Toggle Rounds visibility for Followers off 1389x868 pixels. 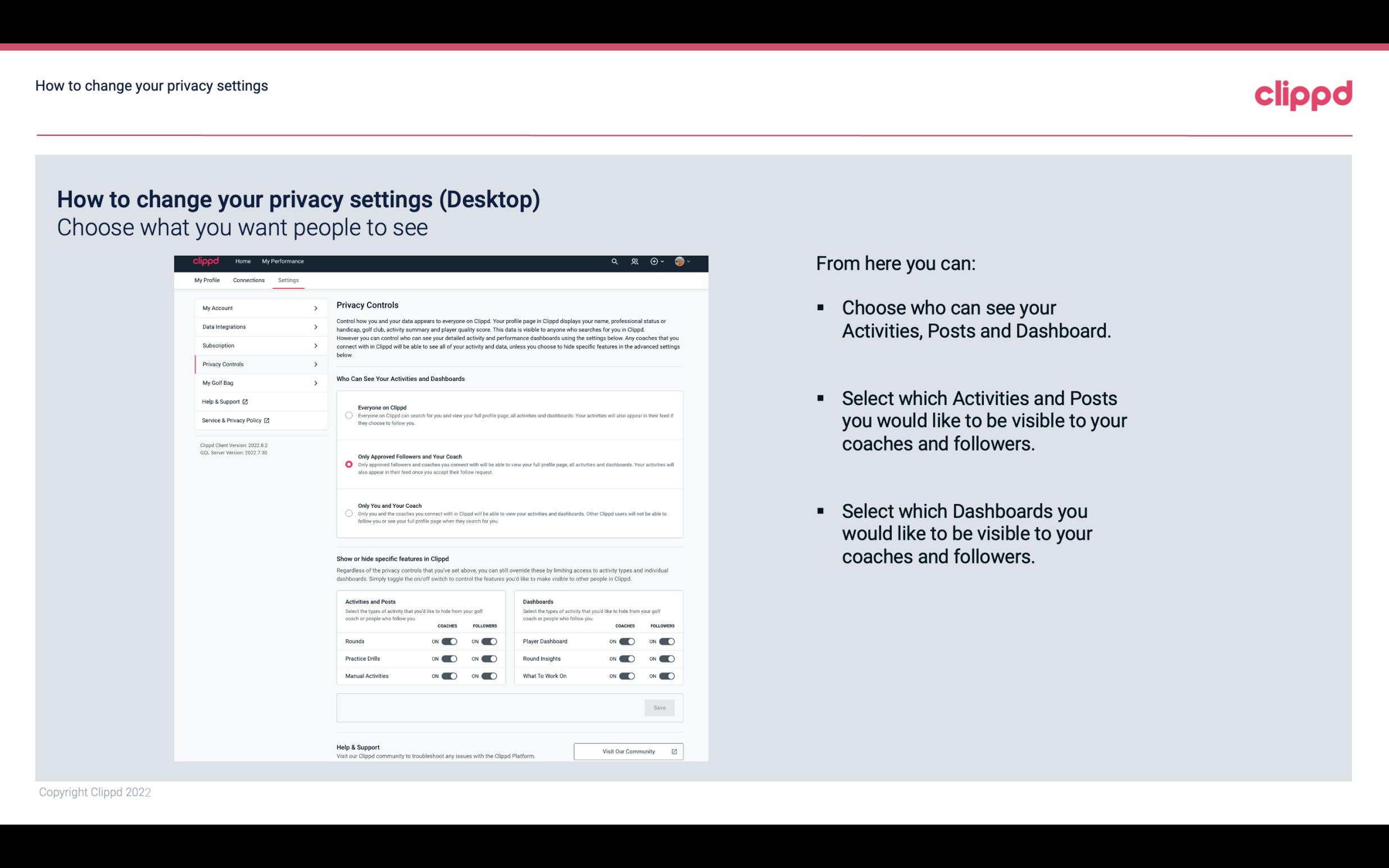489,640
